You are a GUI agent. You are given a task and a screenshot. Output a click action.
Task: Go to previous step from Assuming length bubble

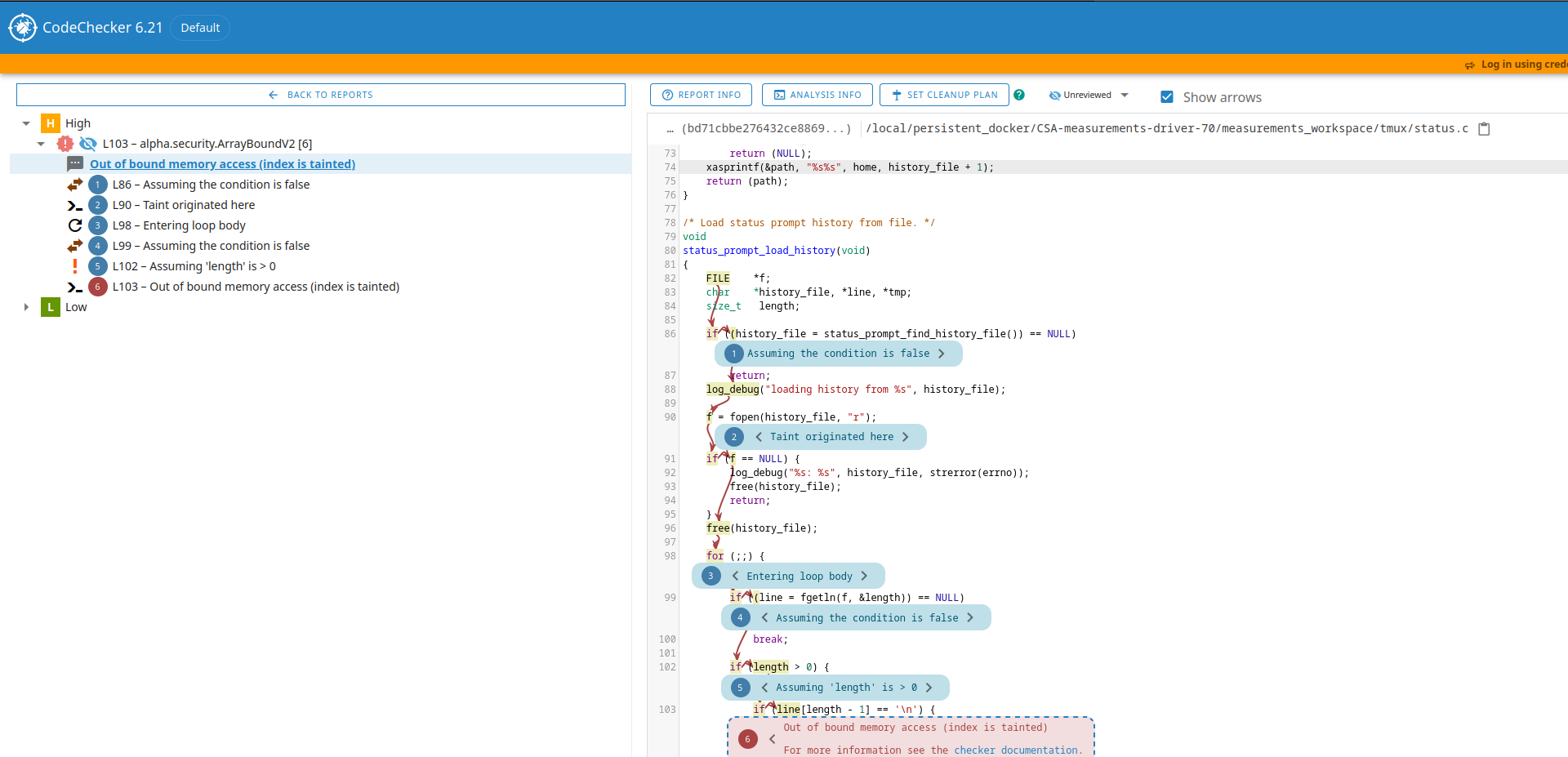(x=764, y=688)
